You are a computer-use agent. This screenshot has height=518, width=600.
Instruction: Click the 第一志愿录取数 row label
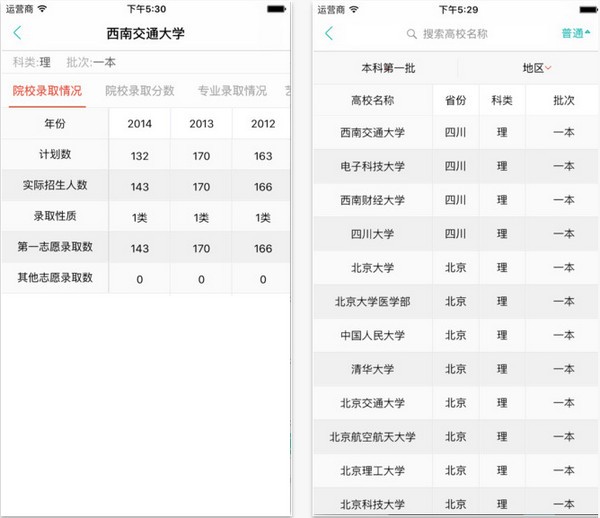55,247
